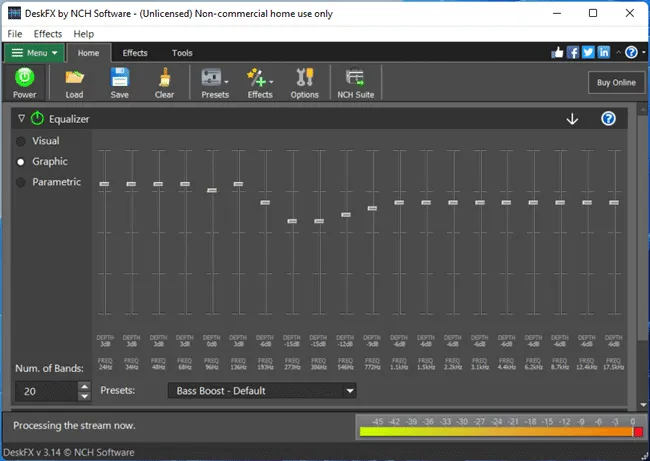Image resolution: width=650 pixels, height=461 pixels.
Task: Click the LinkedIn share icon
Action: coord(604,53)
